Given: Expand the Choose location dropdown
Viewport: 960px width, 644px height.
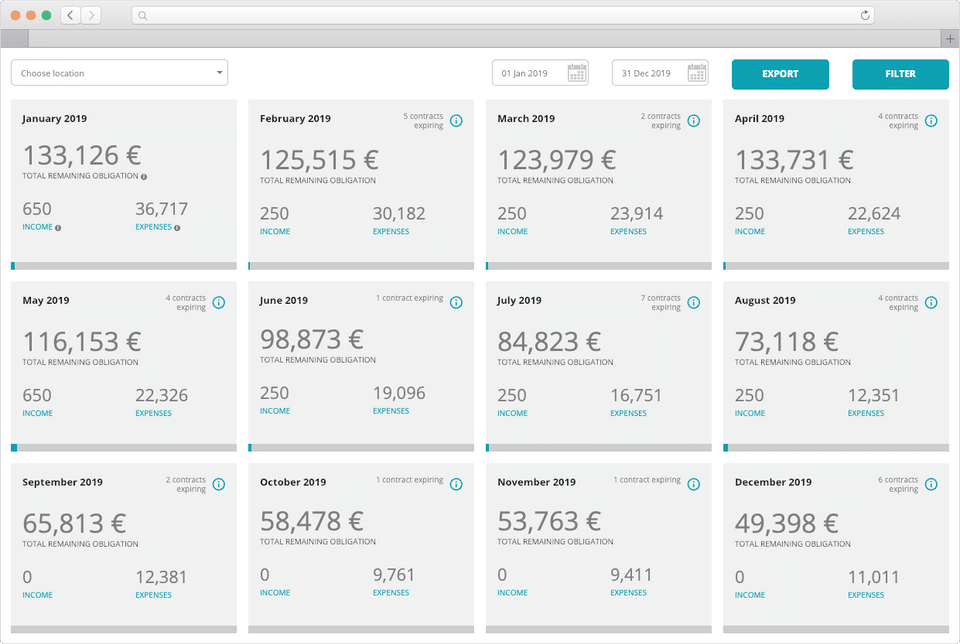Looking at the screenshot, I should (x=119, y=73).
